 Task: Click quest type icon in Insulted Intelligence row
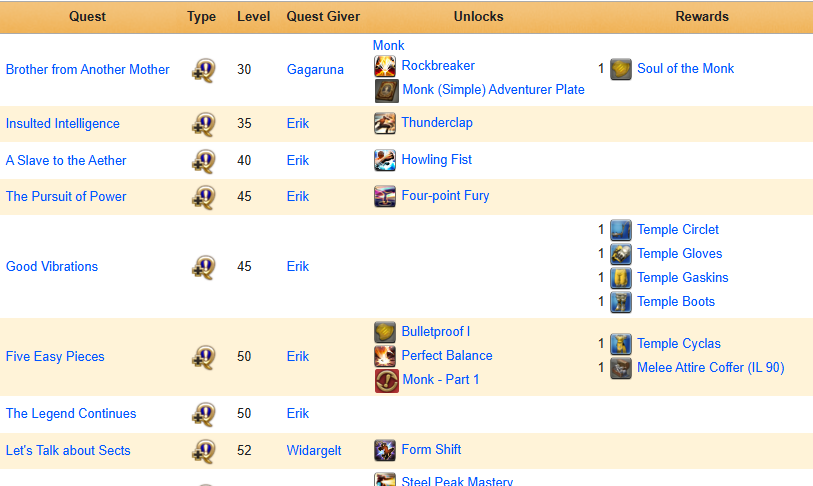(204, 124)
